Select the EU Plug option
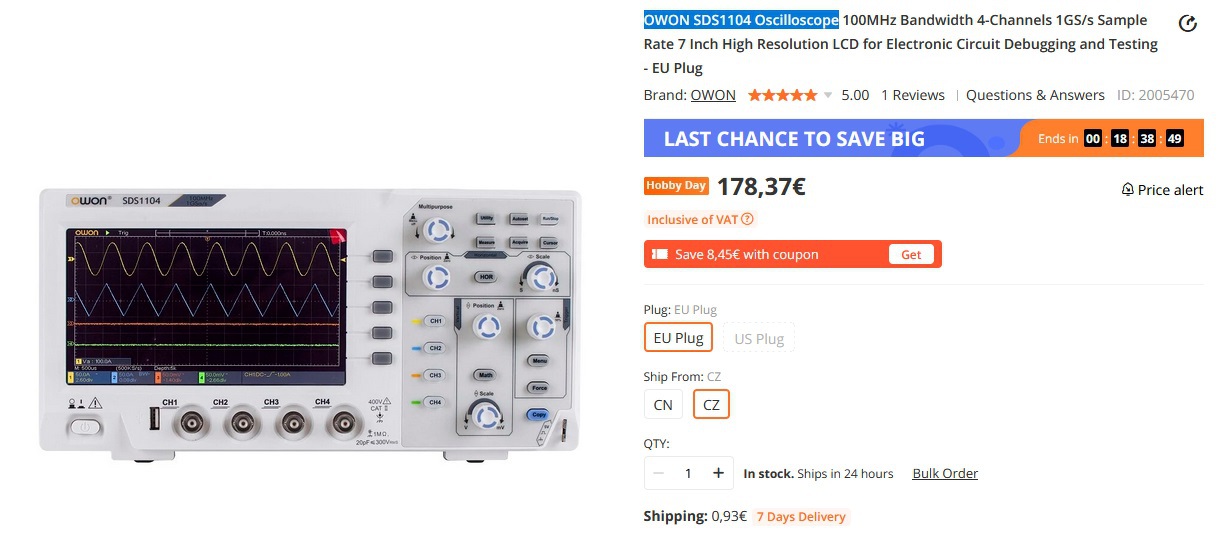Viewport: 1218px width, 534px height. pos(678,338)
